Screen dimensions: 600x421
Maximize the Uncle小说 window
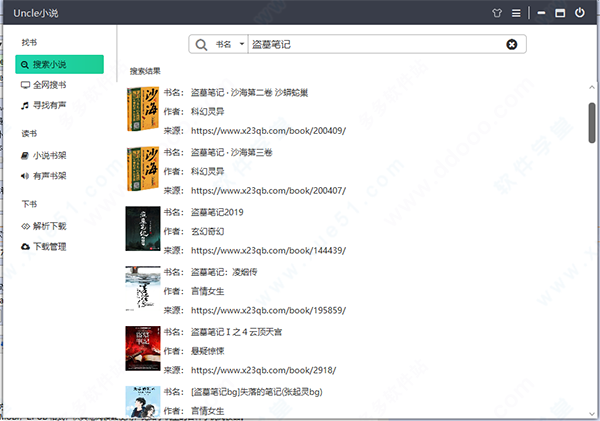[560, 13]
